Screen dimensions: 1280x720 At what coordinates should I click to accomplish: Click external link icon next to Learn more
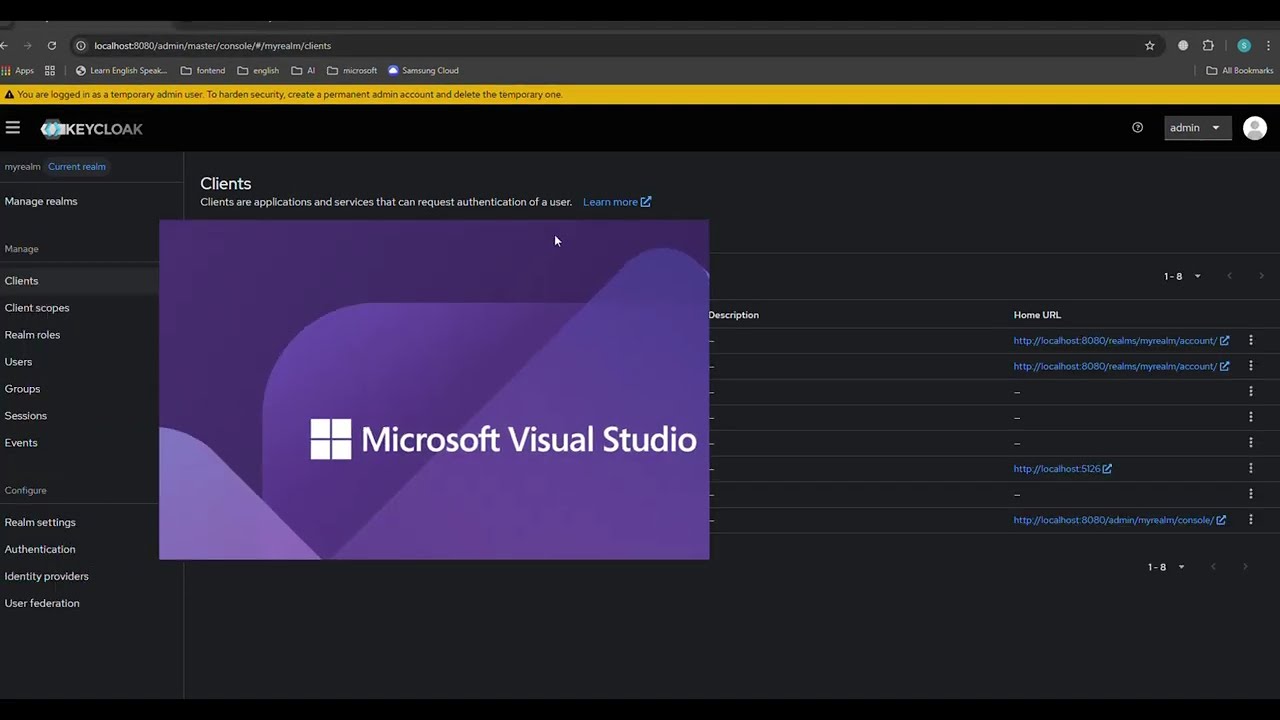(x=646, y=201)
